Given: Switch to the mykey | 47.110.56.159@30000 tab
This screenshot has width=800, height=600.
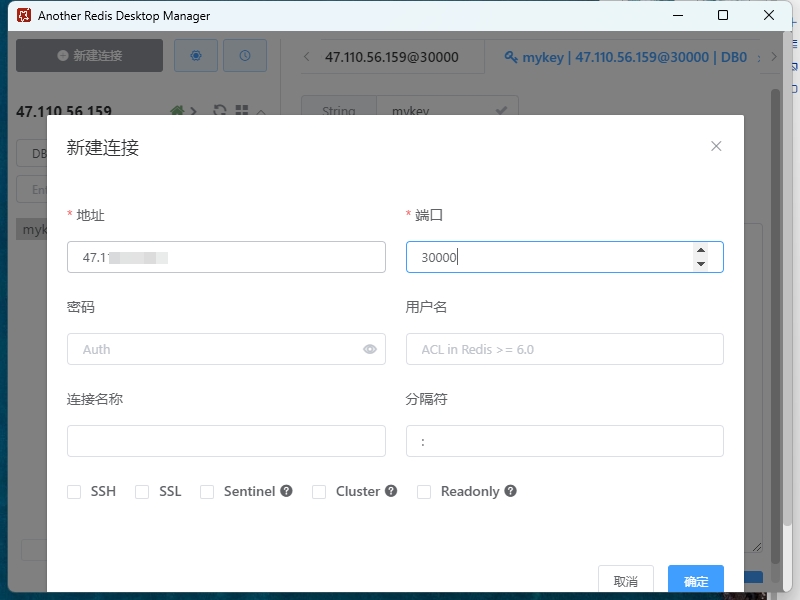Looking at the screenshot, I should pos(635,57).
